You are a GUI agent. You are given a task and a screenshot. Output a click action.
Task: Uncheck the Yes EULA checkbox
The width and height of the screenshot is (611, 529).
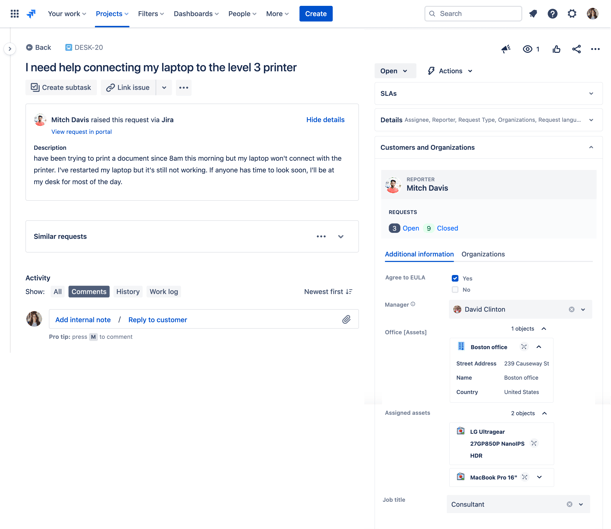tap(455, 278)
